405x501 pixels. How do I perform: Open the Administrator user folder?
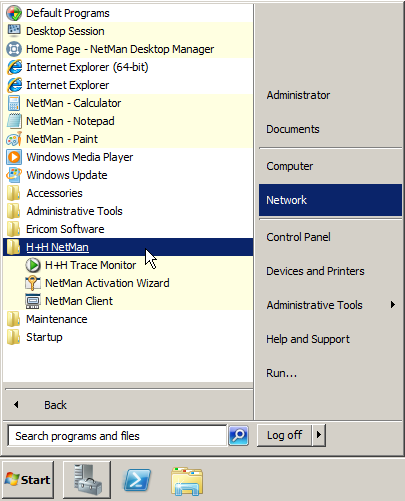click(x=330, y=95)
